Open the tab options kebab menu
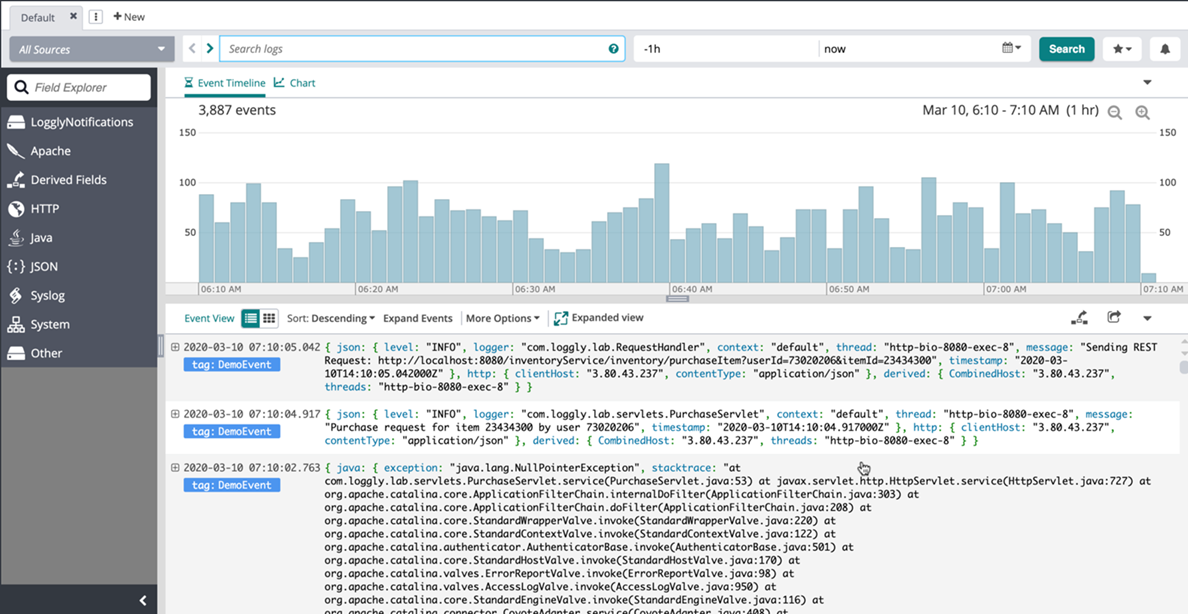Screen dimensions: 1188x614 pyautogui.click(x=96, y=17)
